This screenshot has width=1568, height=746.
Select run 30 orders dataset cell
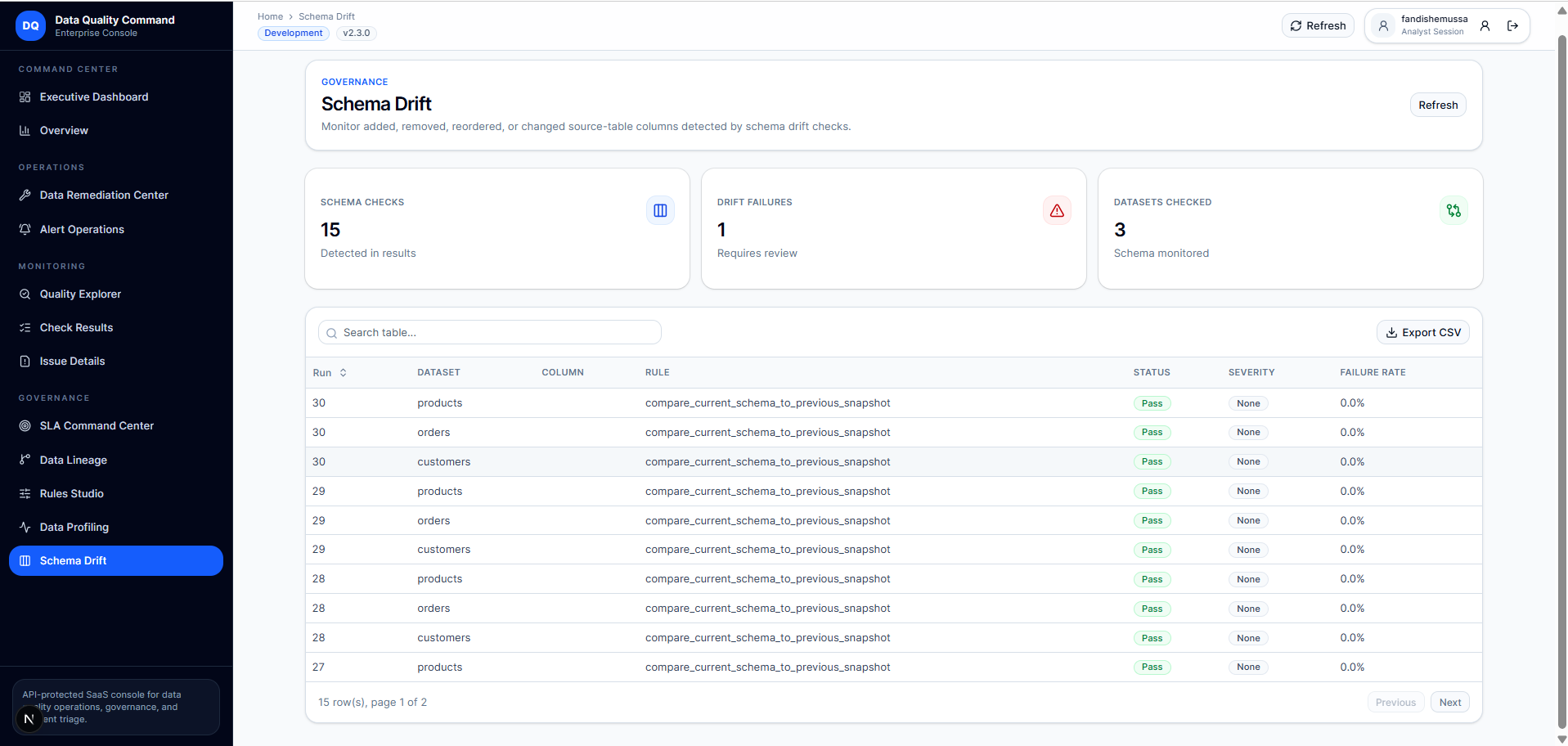coord(434,432)
